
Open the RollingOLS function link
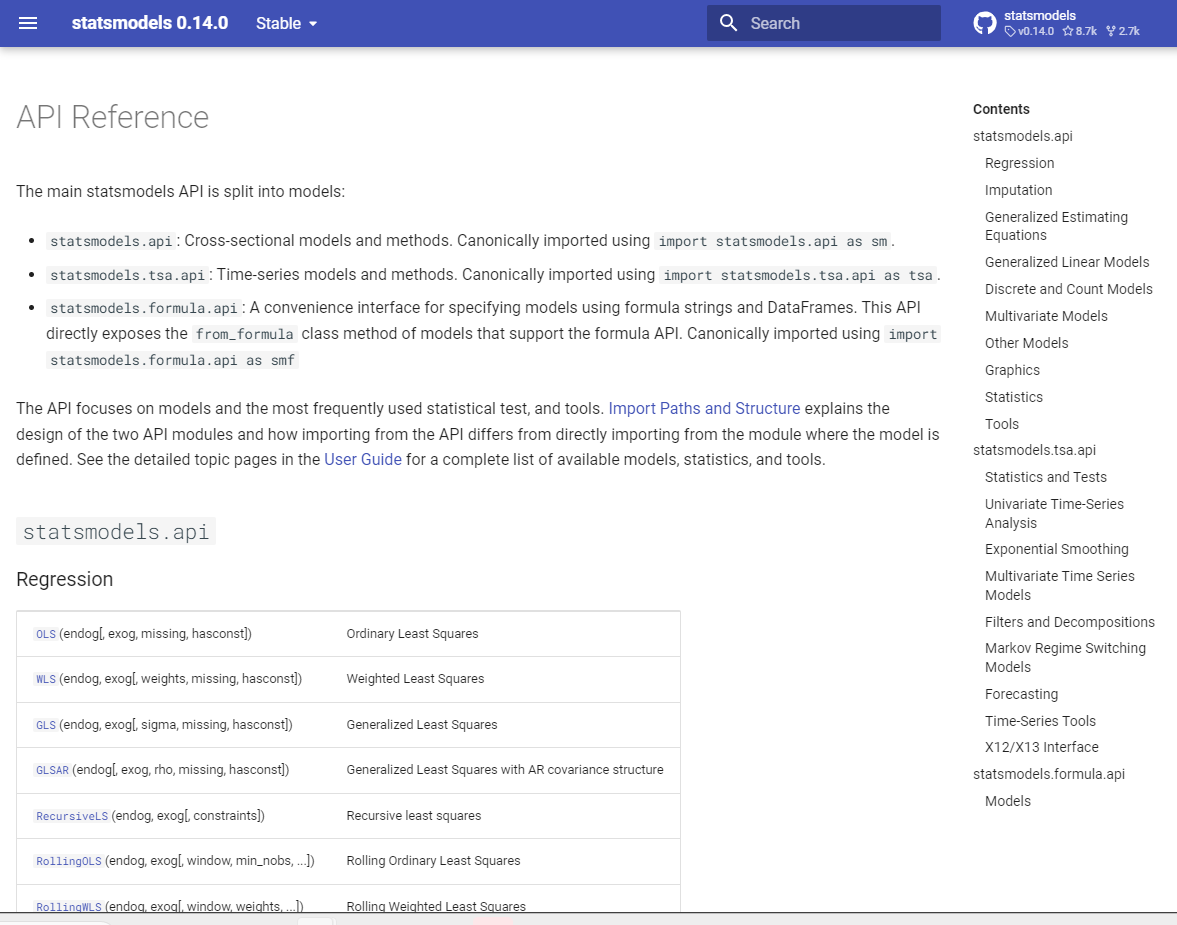click(x=68, y=861)
